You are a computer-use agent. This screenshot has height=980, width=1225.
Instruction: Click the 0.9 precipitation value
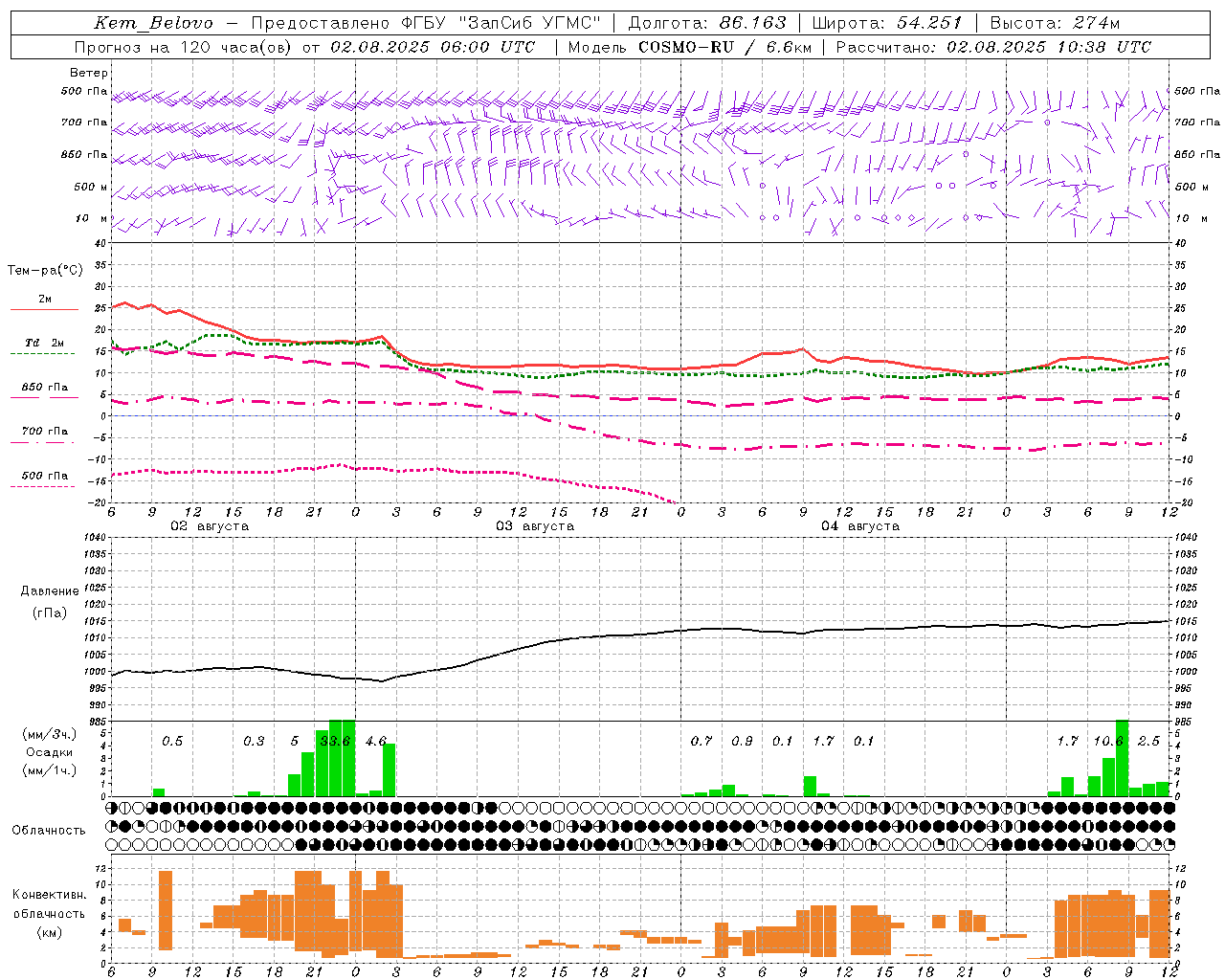[742, 741]
